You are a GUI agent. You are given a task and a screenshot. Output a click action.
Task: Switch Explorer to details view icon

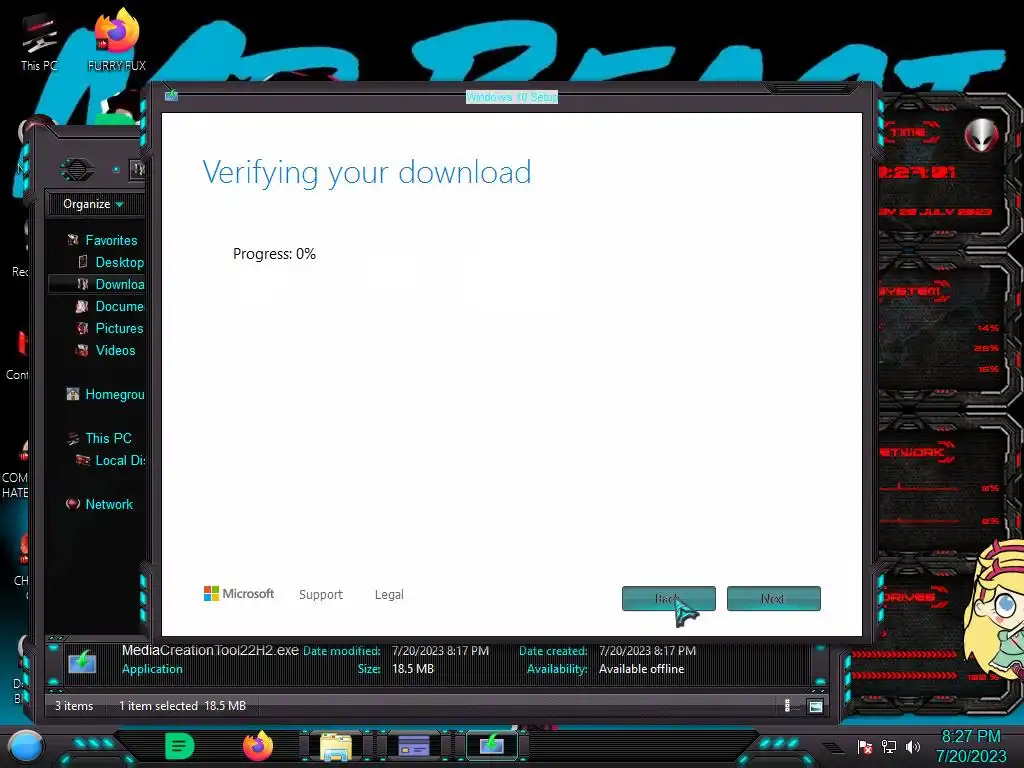click(788, 706)
